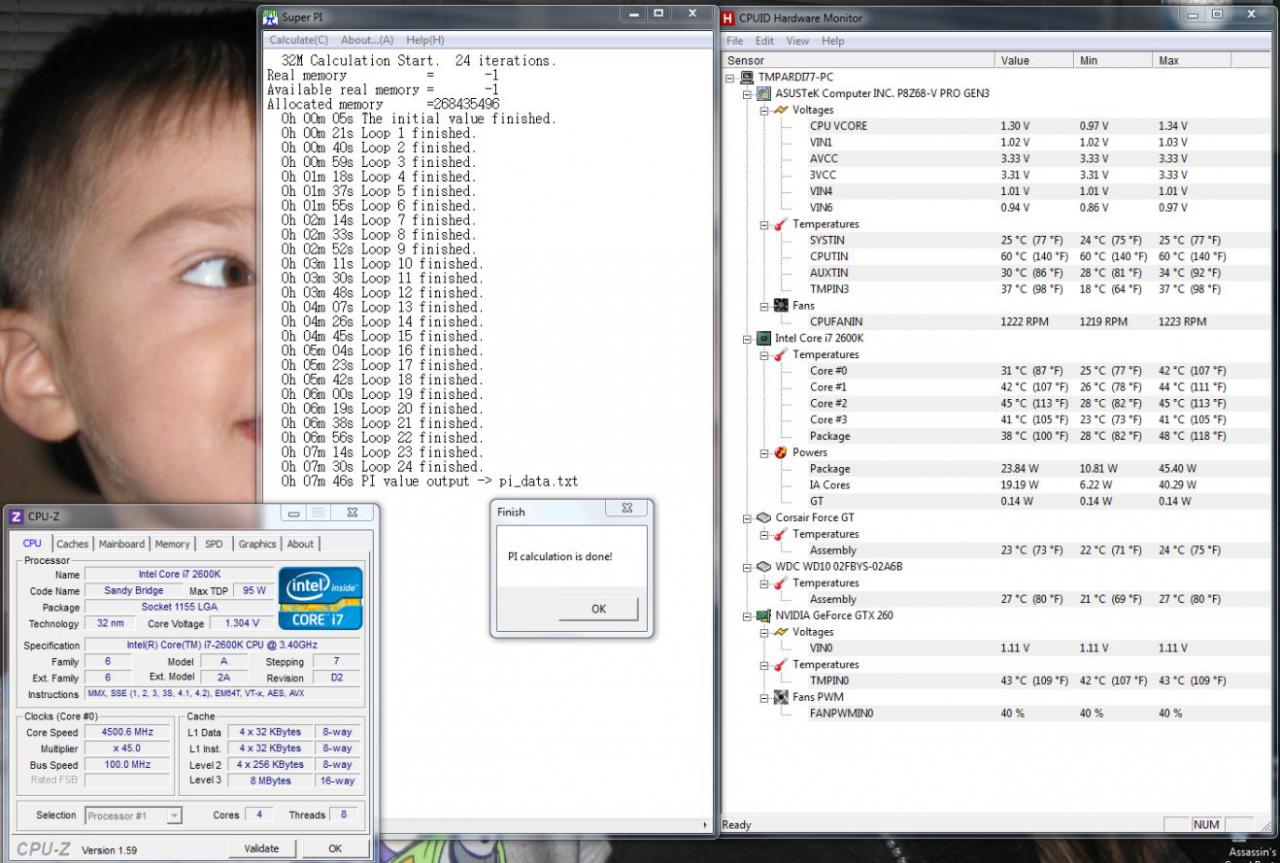Open the Edit menu in Hardware Monitor
The width and height of the screenshot is (1280, 863).
pos(765,41)
